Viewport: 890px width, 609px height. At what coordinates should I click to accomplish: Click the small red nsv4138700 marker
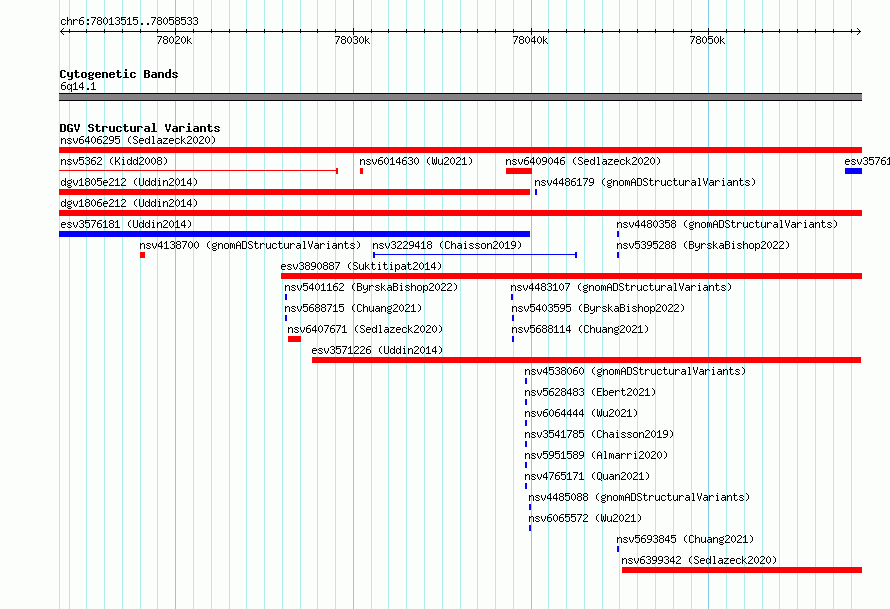142,255
